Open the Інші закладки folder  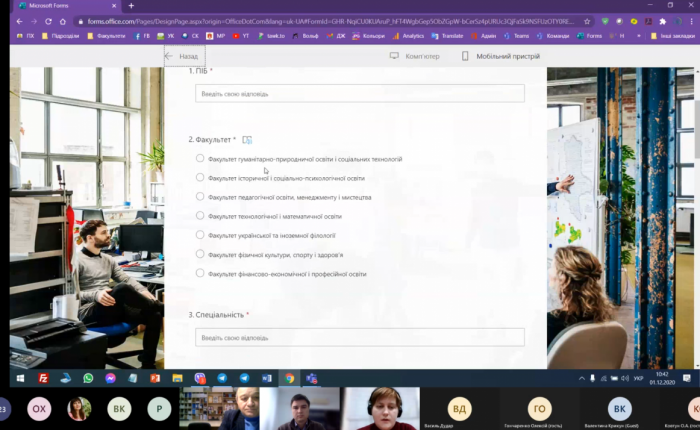click(673, 36)
